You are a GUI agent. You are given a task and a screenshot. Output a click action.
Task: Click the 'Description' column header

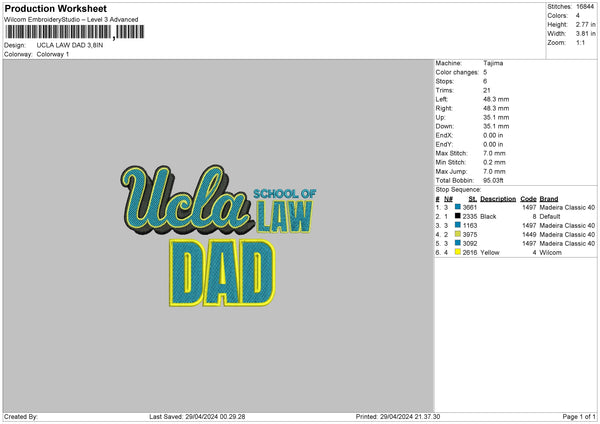click(x=498, y=199)
